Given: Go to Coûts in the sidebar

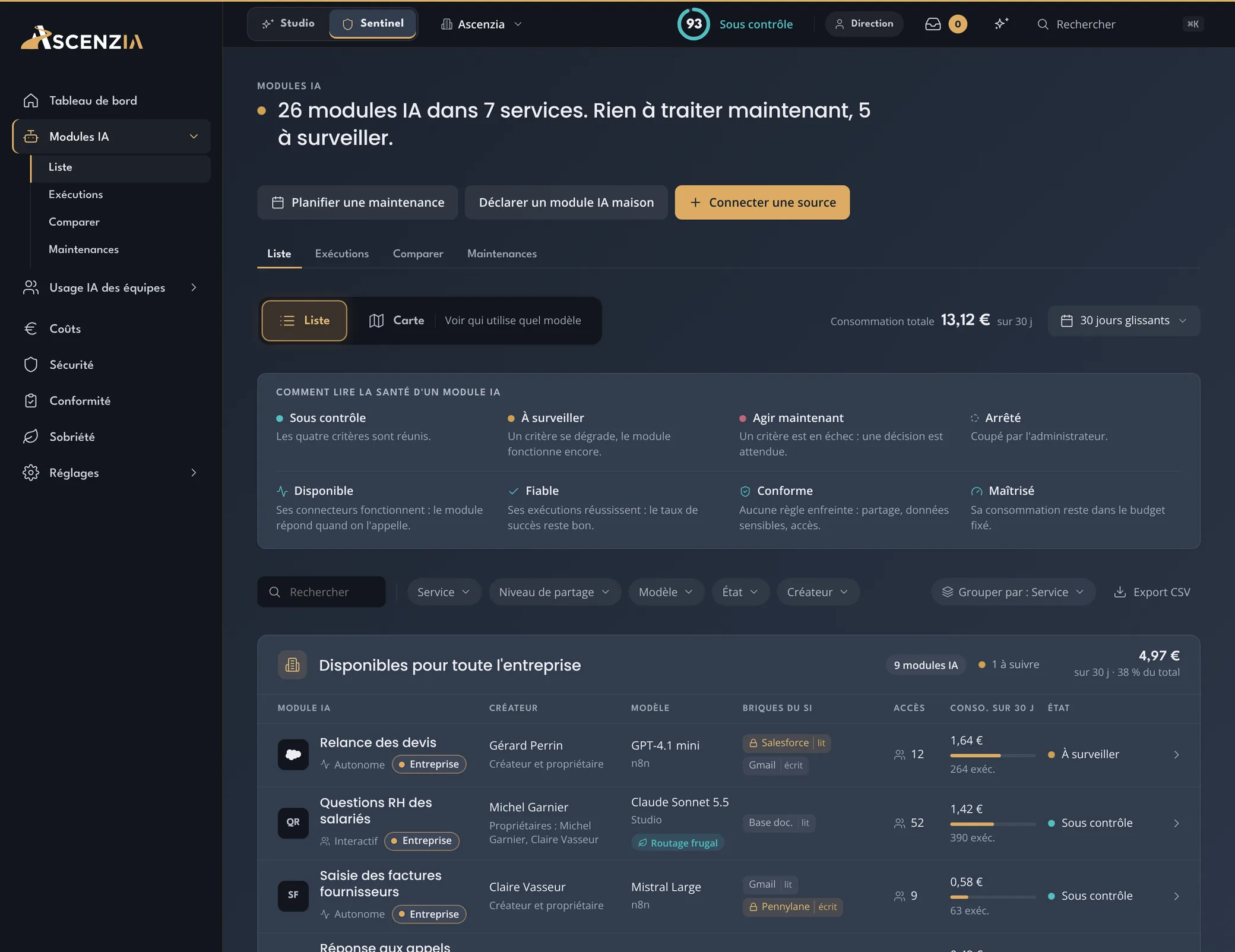Looking at the screenshot, I should pos(112,328).
